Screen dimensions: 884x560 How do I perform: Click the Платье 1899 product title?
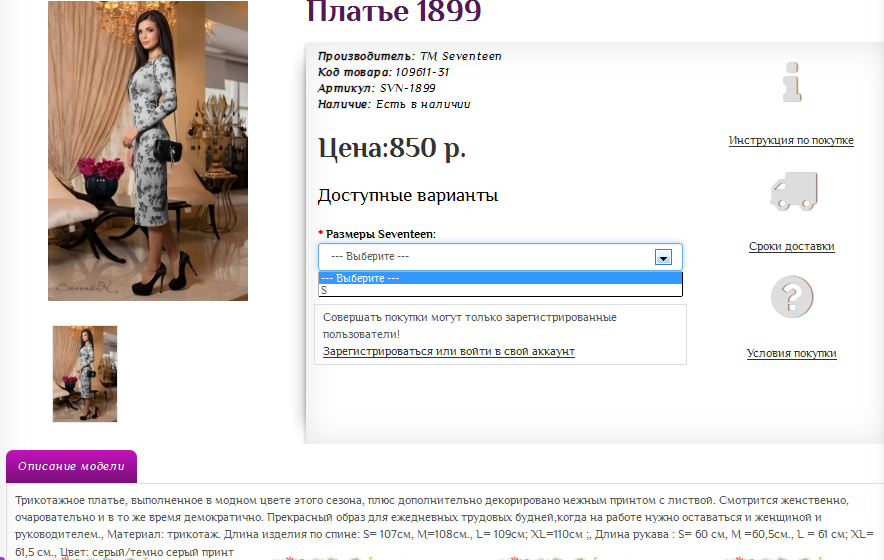394,11
